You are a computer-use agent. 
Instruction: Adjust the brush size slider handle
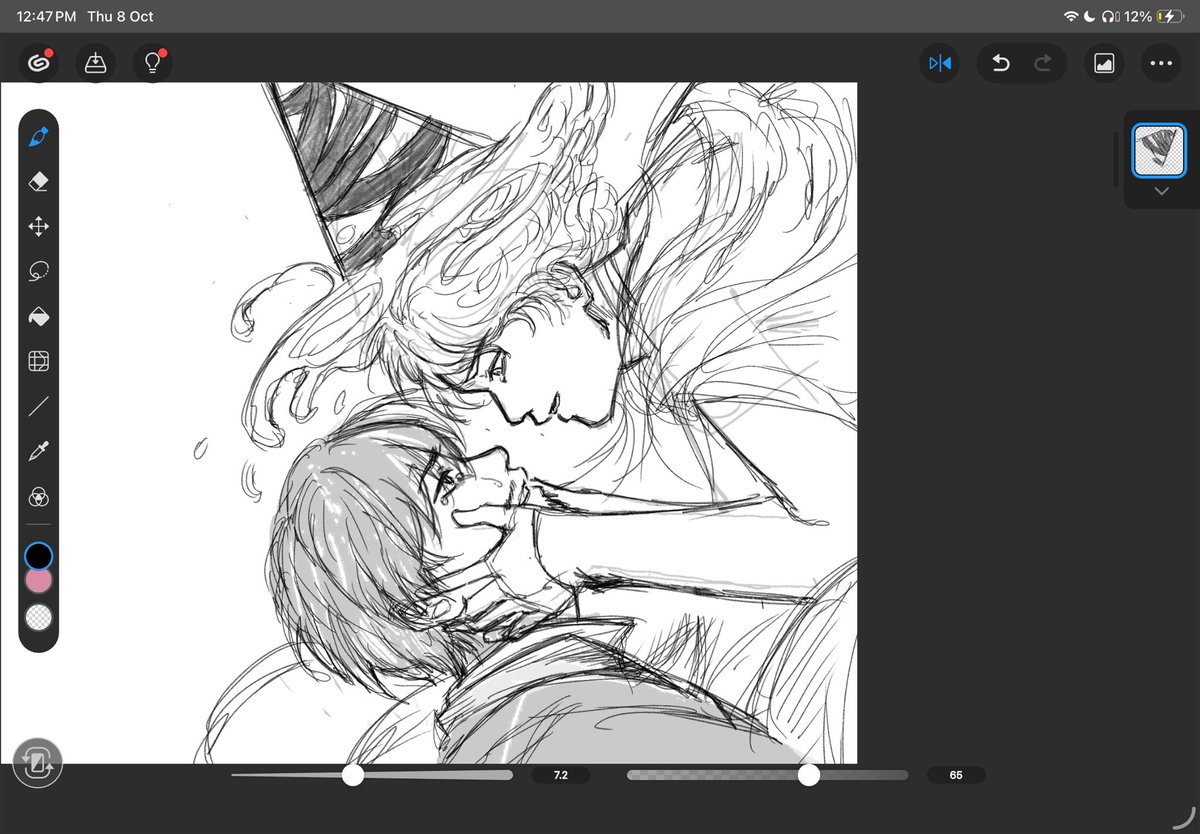pyautogui.click(x=353, y=775)
